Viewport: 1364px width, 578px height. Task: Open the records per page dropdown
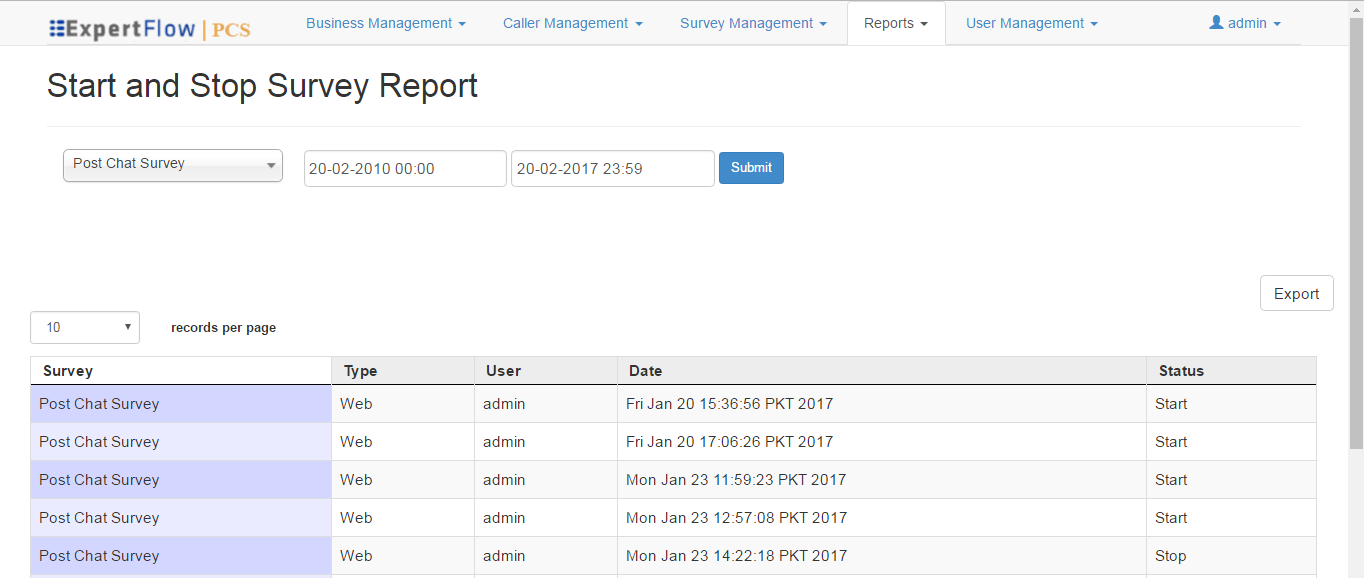[x=84, y=327]
